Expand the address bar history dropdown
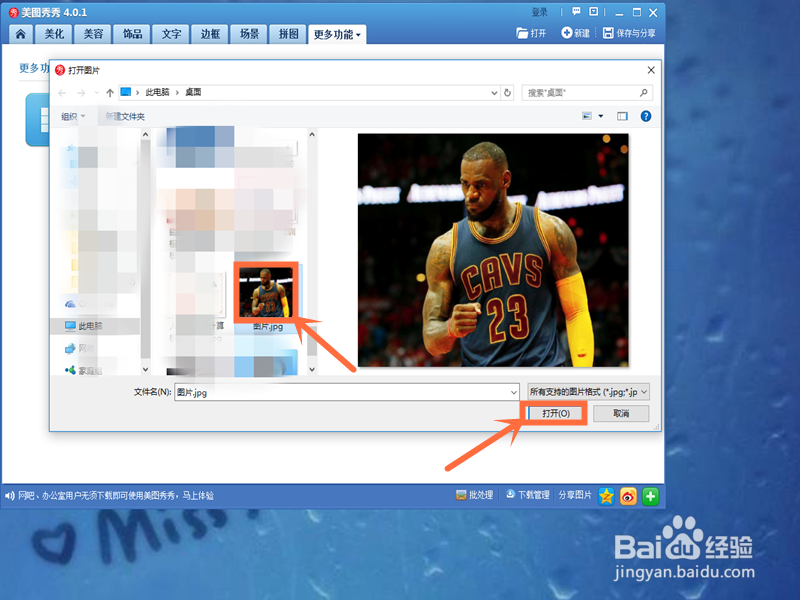Viewport: 800px width, 600px height. coord(494,93)
